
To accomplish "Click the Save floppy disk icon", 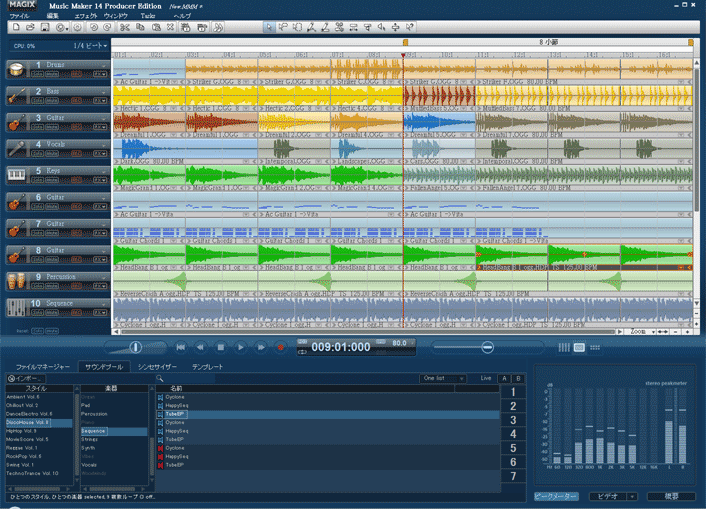I will point(45,27).
